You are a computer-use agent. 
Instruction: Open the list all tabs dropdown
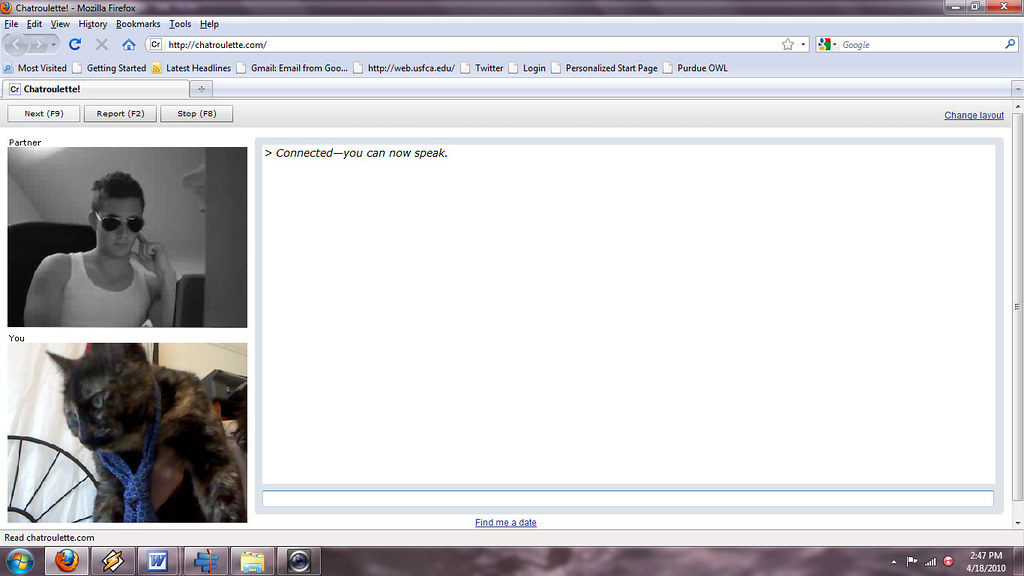(x=1017, y=89)
